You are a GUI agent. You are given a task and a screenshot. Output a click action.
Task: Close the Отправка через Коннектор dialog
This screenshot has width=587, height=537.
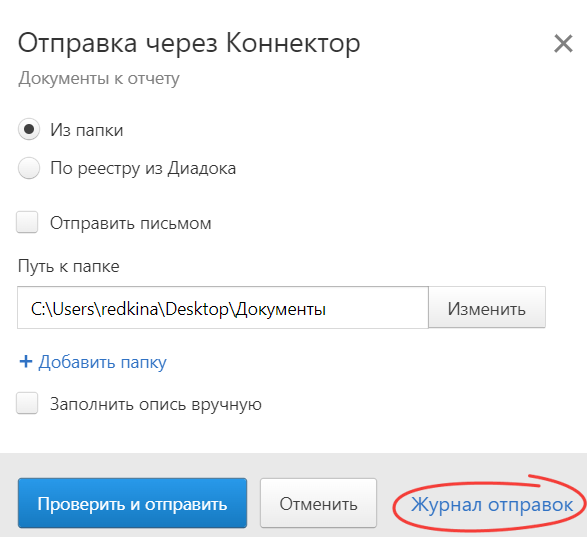click(x=563, y=44)
